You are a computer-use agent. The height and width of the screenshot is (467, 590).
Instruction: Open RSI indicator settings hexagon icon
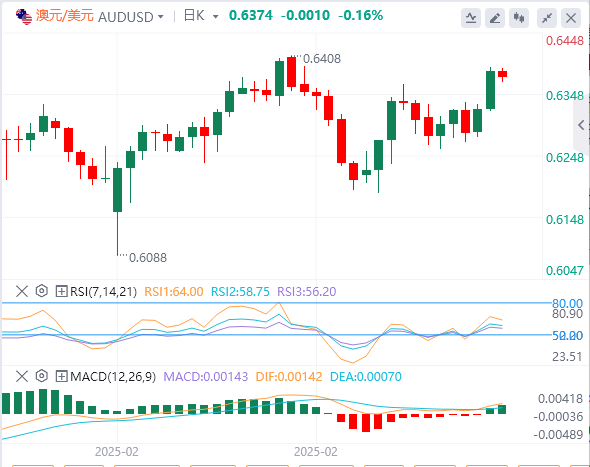point(42,291)
